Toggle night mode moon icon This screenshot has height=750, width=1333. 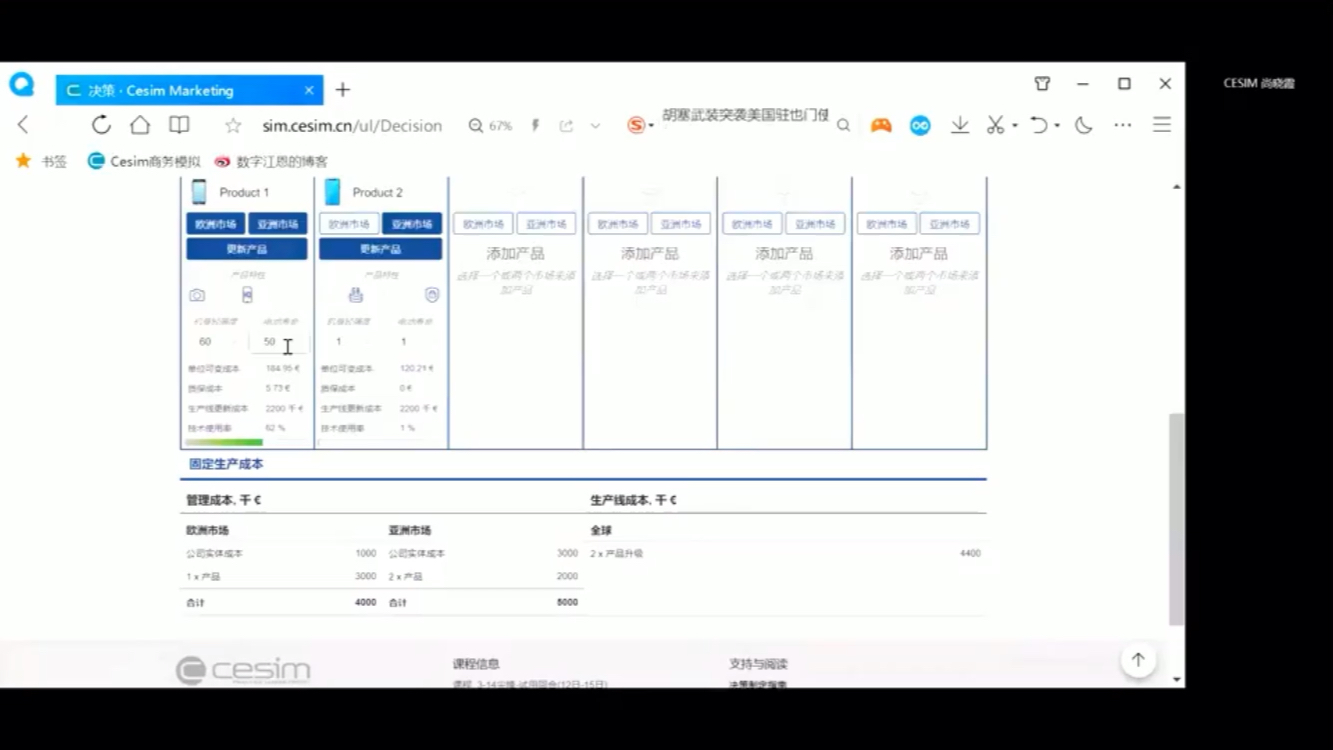tap(1084, 125)
